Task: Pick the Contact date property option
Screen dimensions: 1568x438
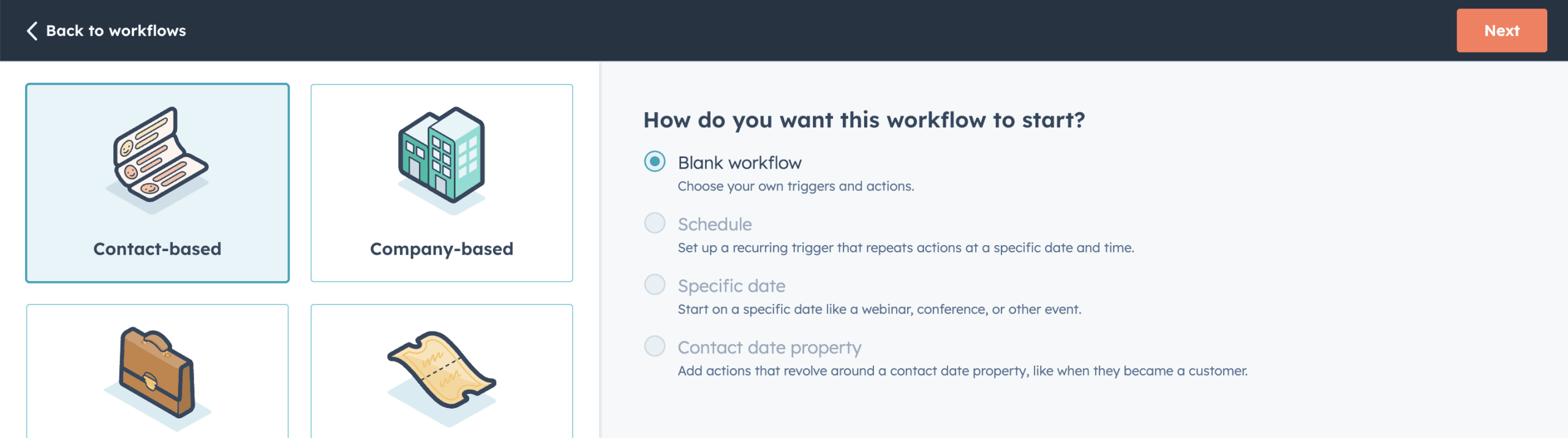Action: tap(654, 346)
